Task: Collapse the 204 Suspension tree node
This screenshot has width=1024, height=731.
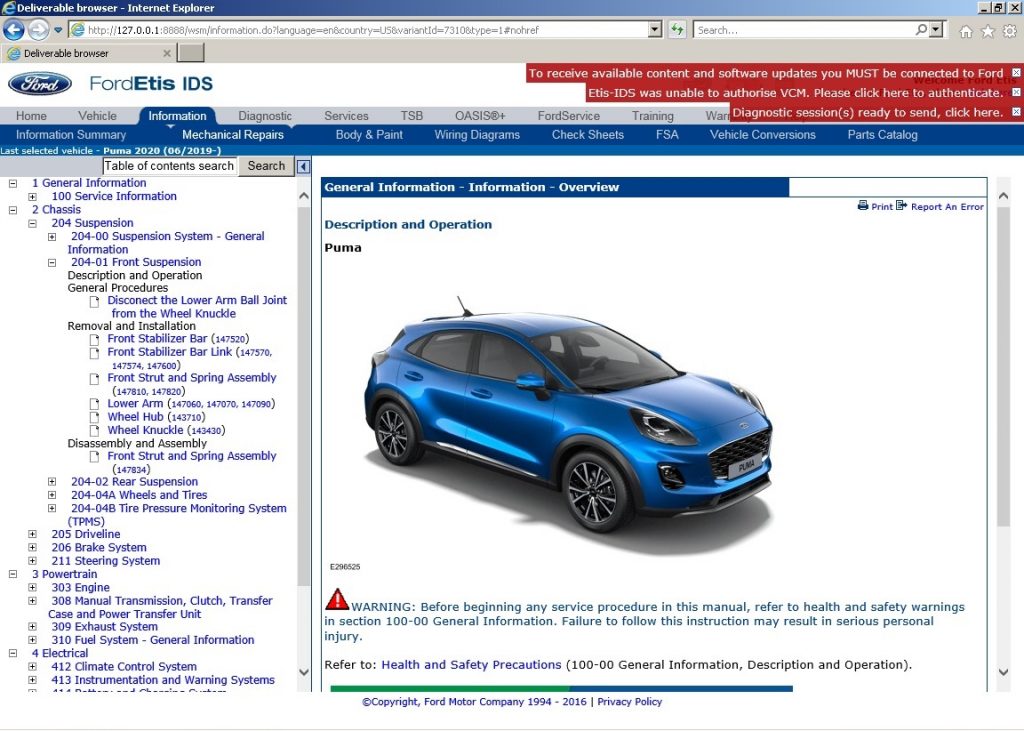Action: (33, 223)
